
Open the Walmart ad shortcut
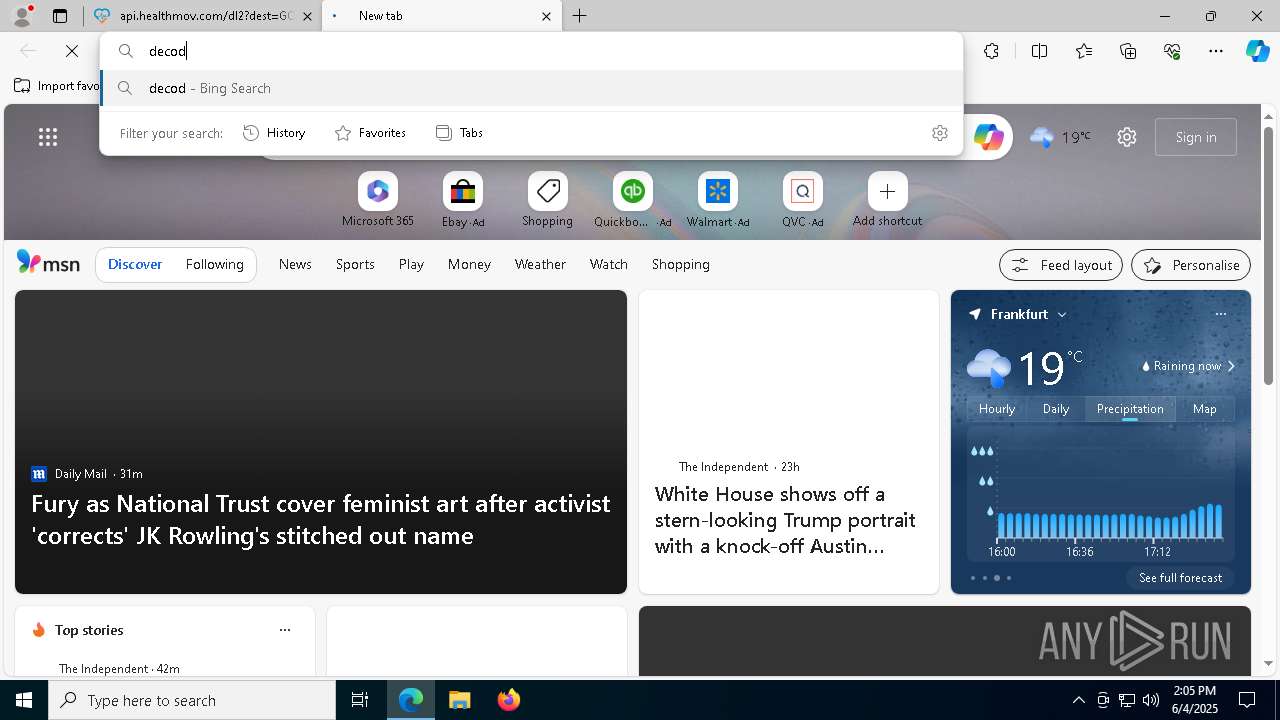tap(717, 200)
